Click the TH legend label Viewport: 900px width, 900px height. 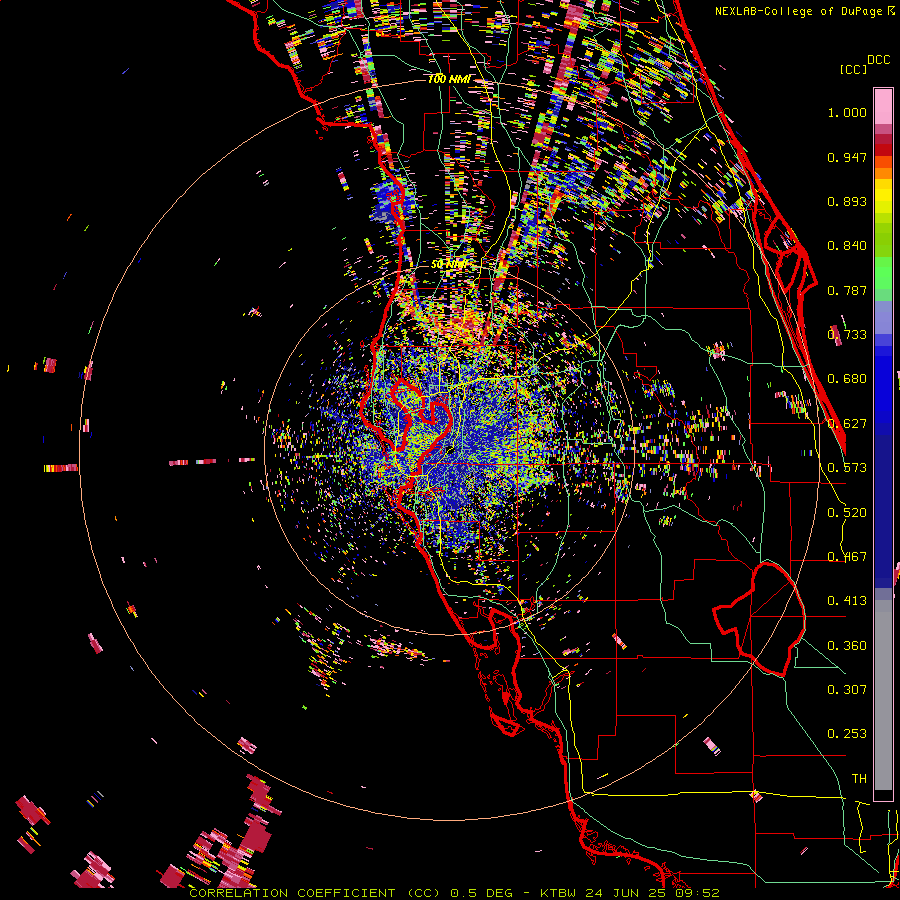pyautogui.click(x=859, y=779)
